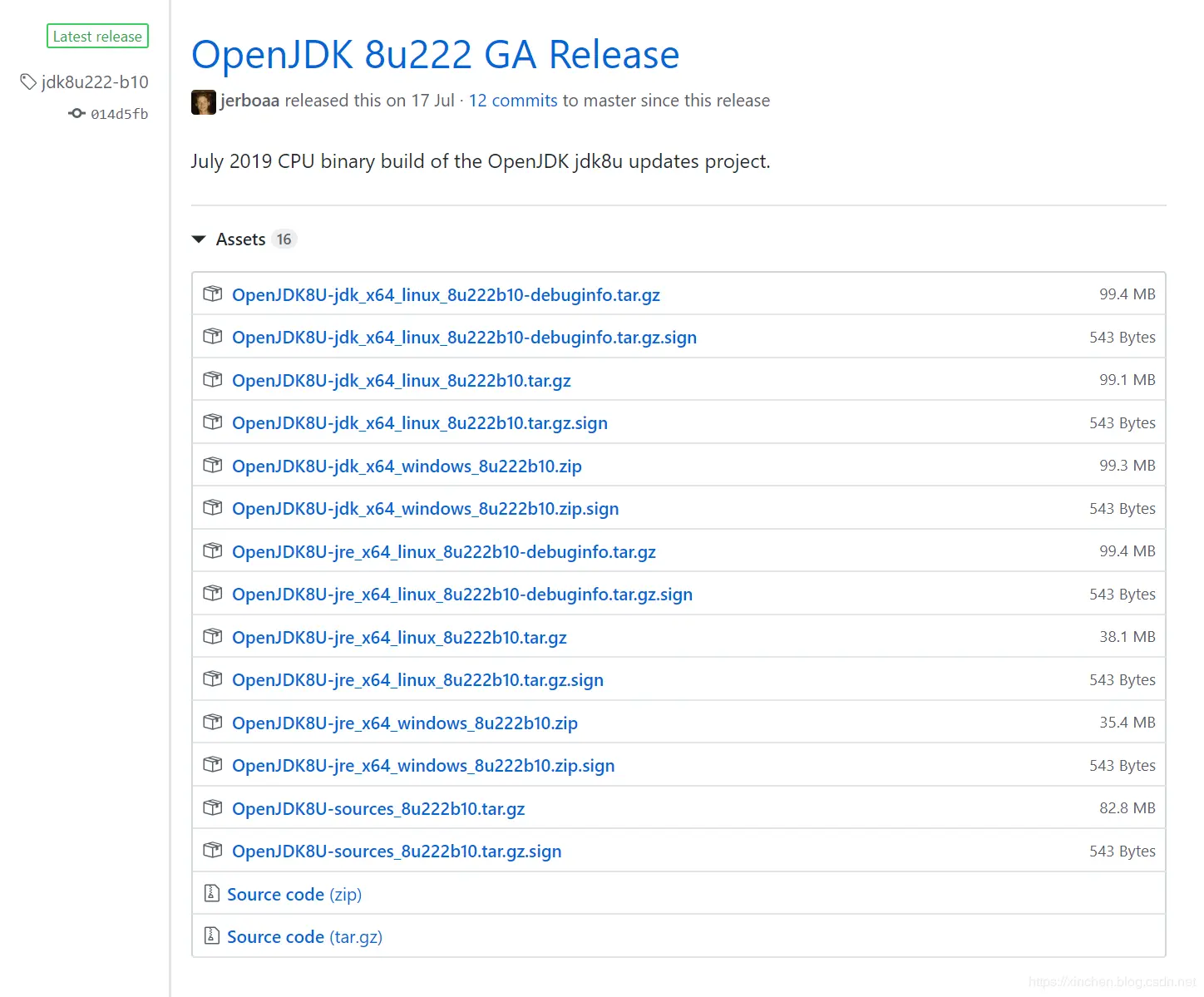The image size is (1204, 997).
Task: Download Source code (tar.gz)
Action: coord(304,937)
